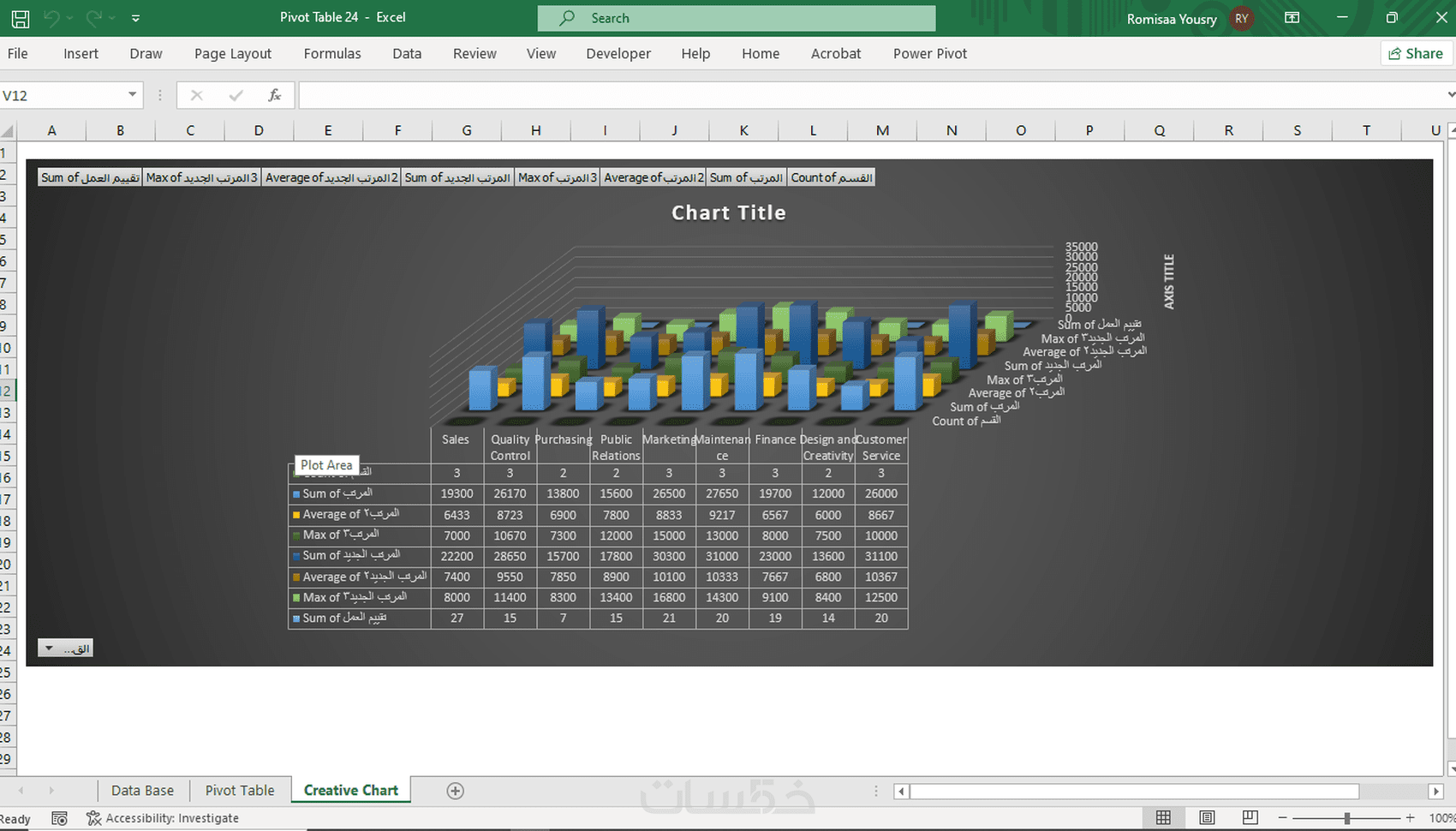The height and width of the screenshot is (831, 1456).
Task: Open the Ribbon Display Options icon
Action: click(x=1292, y=18)
